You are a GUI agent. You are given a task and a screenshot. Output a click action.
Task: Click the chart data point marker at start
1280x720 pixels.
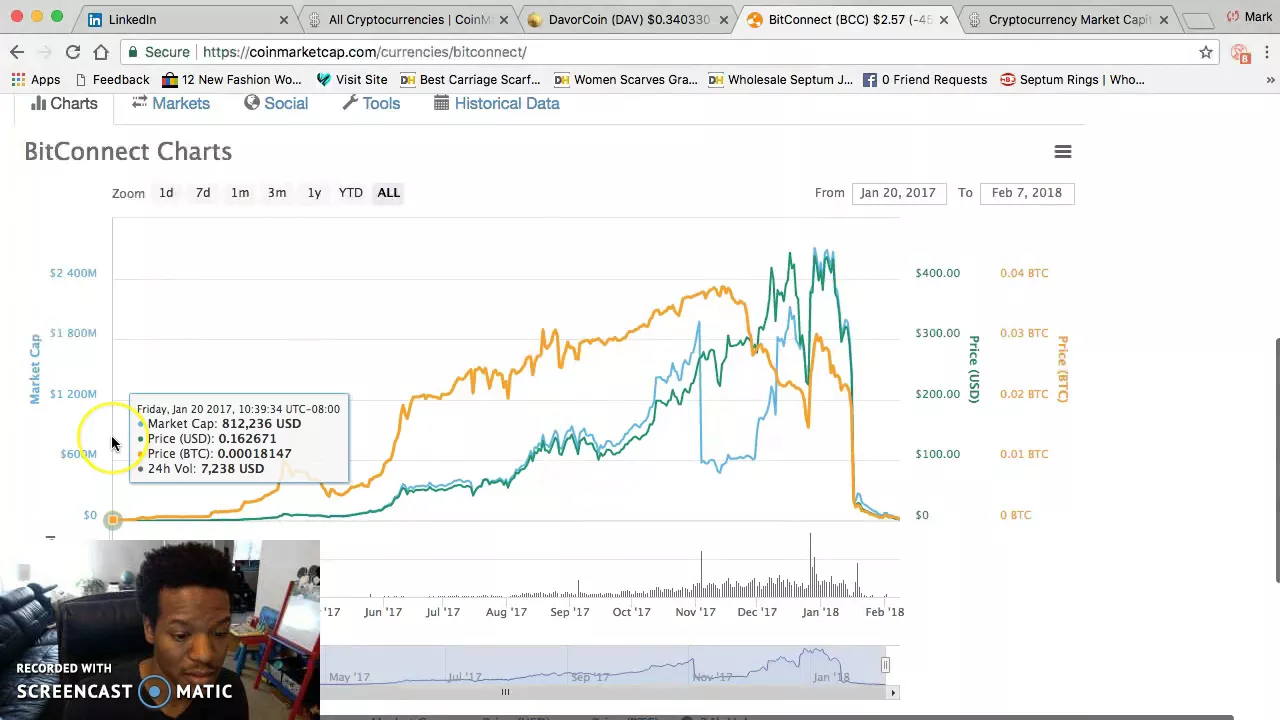point(113,519)
